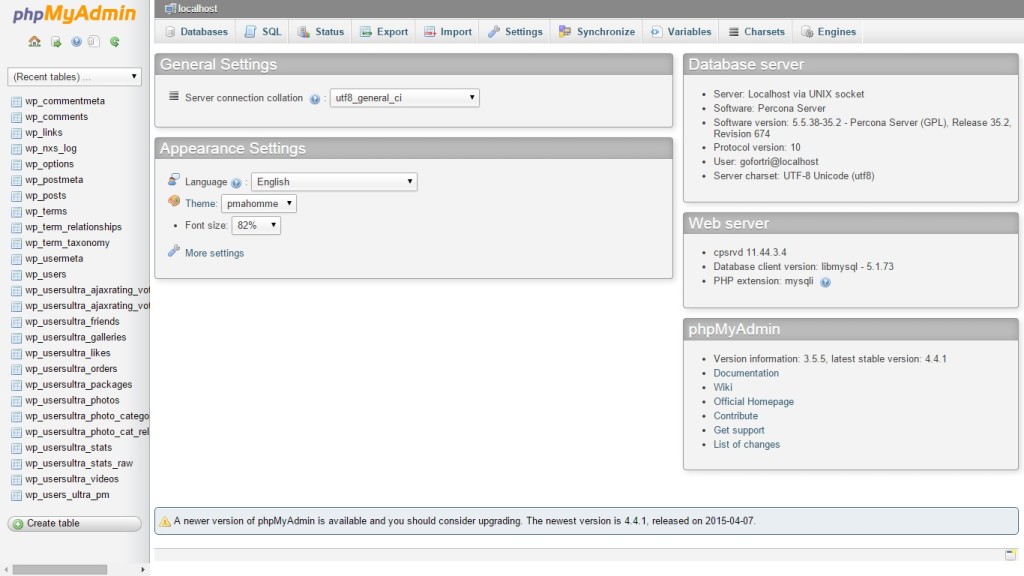1024x576 pixels.
Task: Click the left arrow of the navigation scrollbar
Action: tap(7, 570)
